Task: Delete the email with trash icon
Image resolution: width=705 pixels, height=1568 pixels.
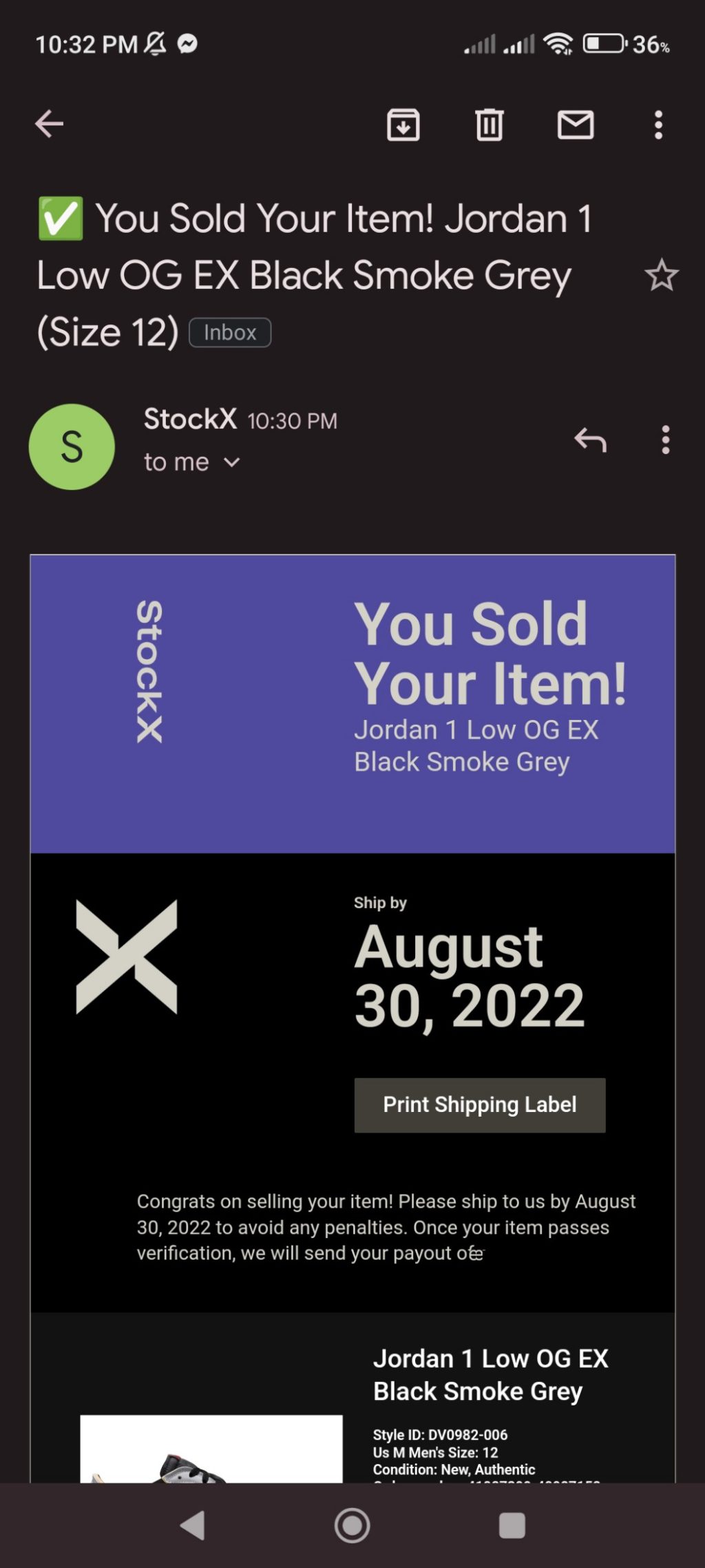Action: click(x=490, y=125)
